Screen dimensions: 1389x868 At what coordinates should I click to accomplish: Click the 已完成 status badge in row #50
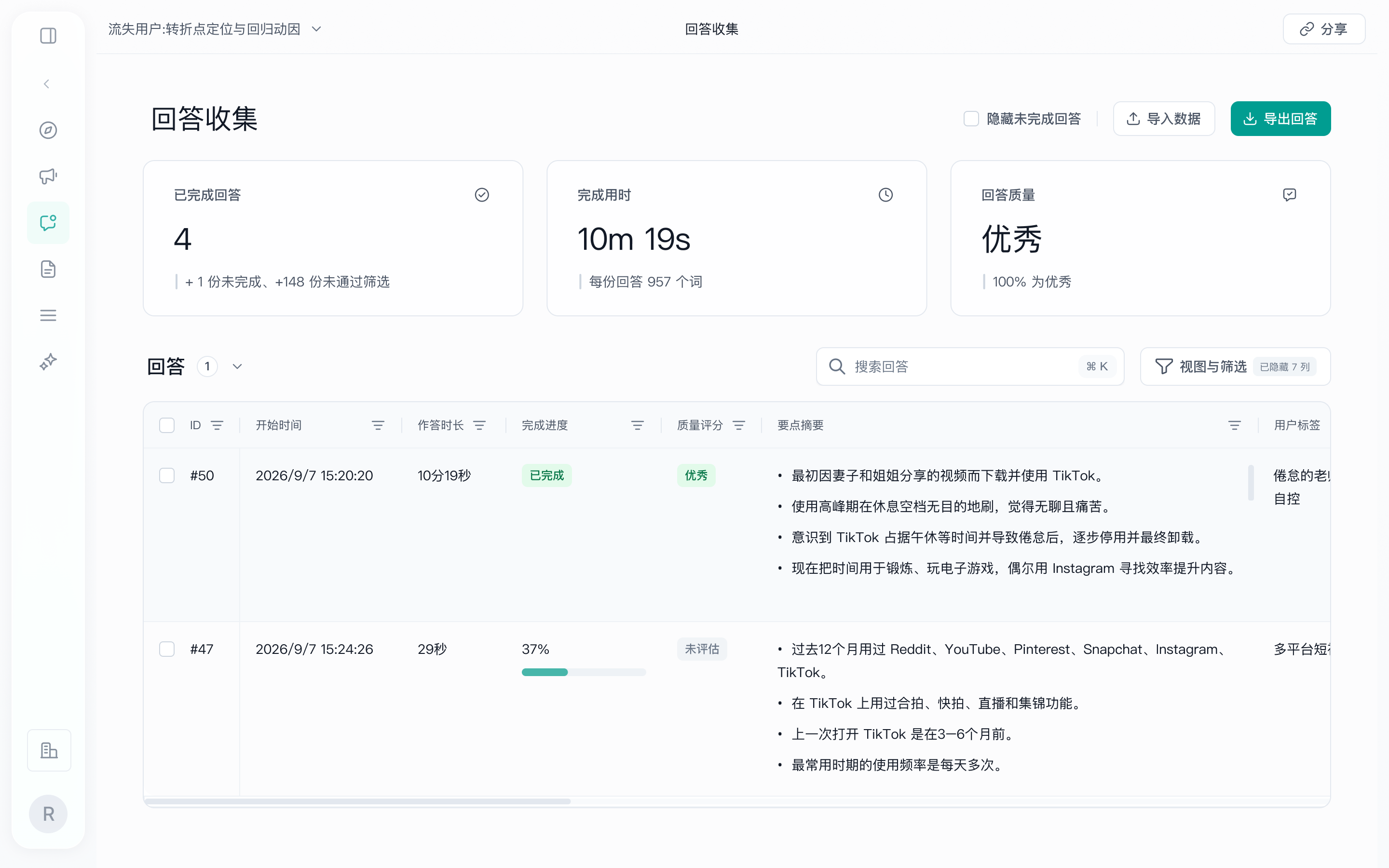[546, 475]
